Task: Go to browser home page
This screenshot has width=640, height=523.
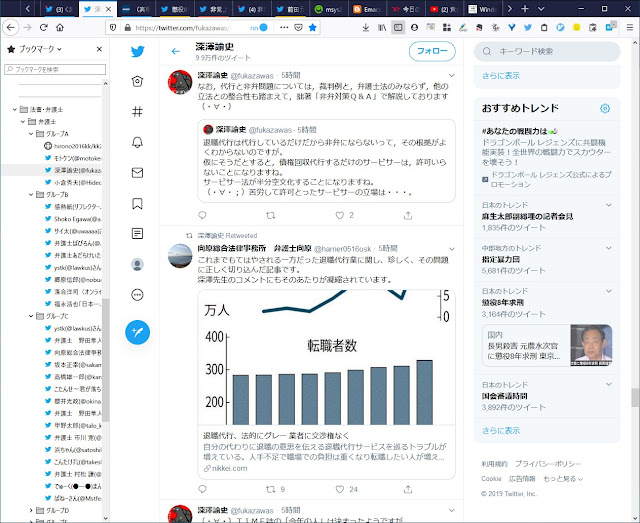Action: pyautogui.click(x=60, y=27)
